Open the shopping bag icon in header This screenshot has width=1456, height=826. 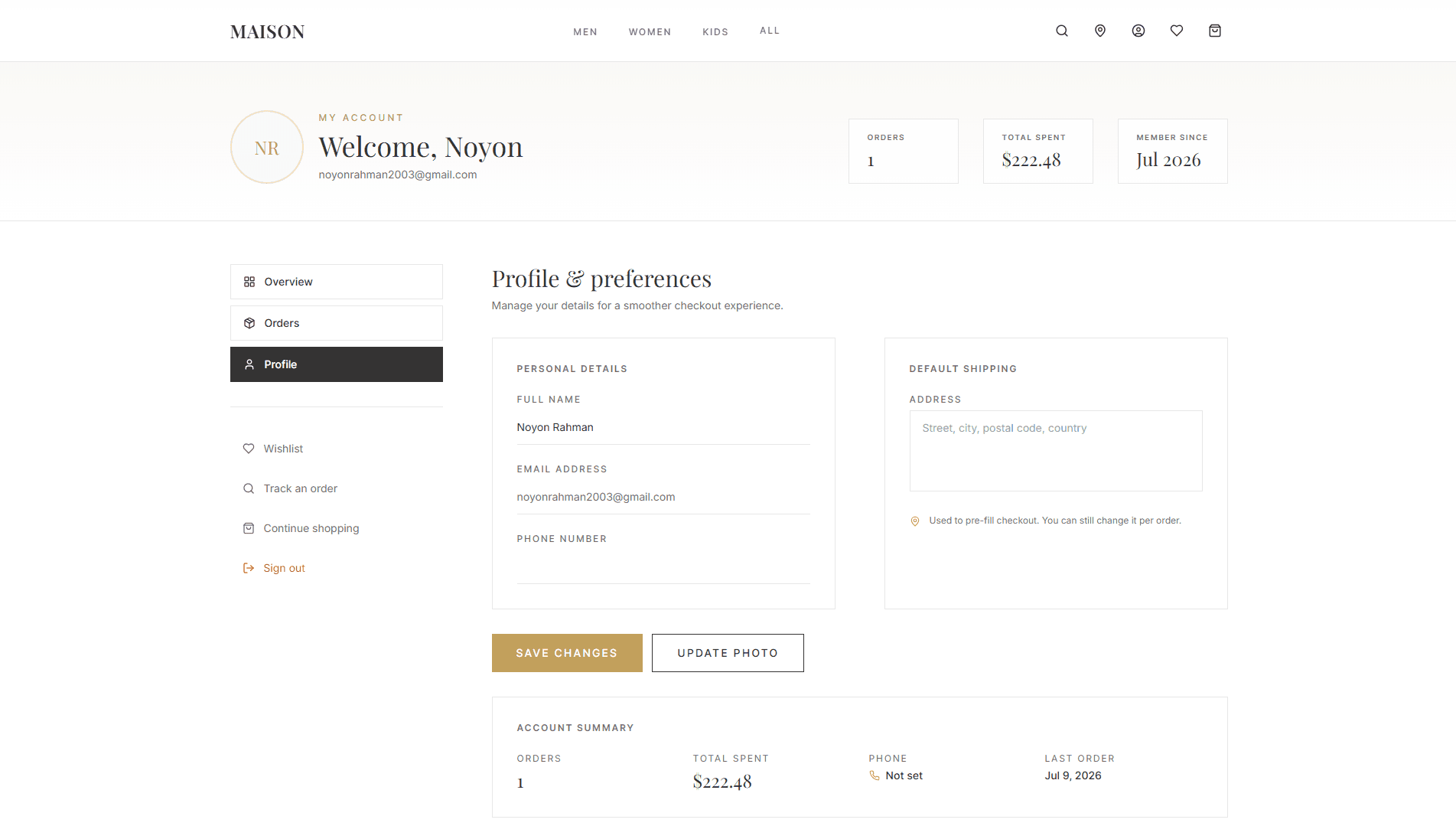[1215, 31]
